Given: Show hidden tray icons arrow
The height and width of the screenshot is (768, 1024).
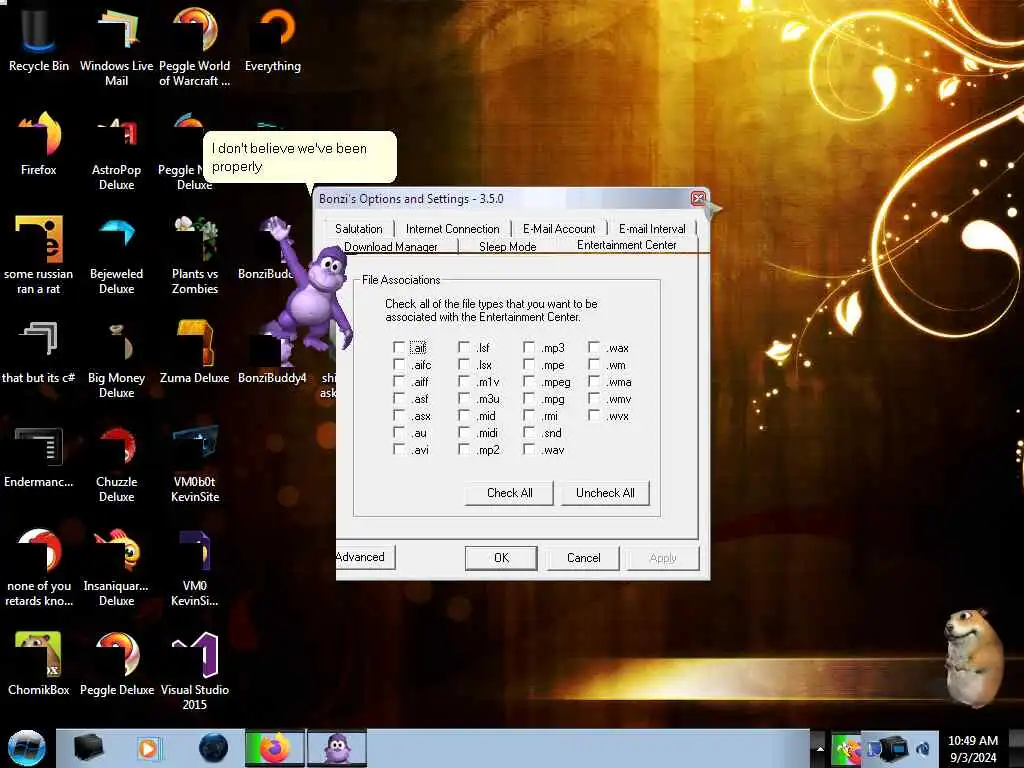Looking at the screenshot, I should [x=820, y=748].
